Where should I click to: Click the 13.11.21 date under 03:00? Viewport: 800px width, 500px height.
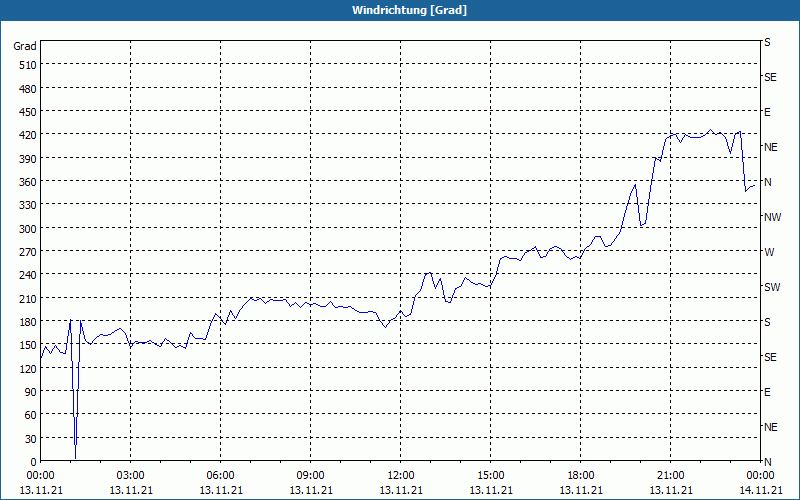pos(131,490)
